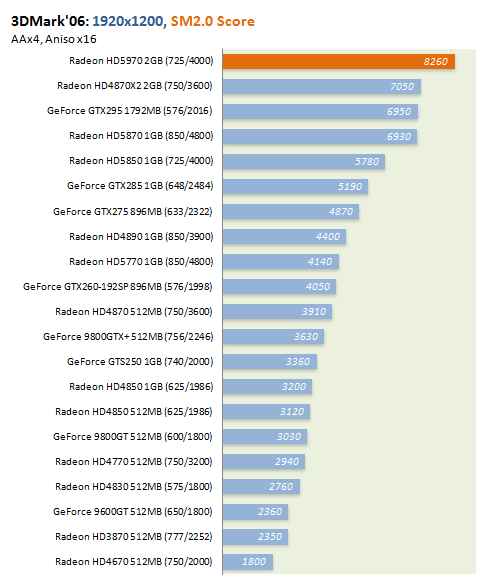This screenshot has width=481, height=579.
Task: Click the Radeon HD5850 1GB label
Action: click(x=141, y=161)
